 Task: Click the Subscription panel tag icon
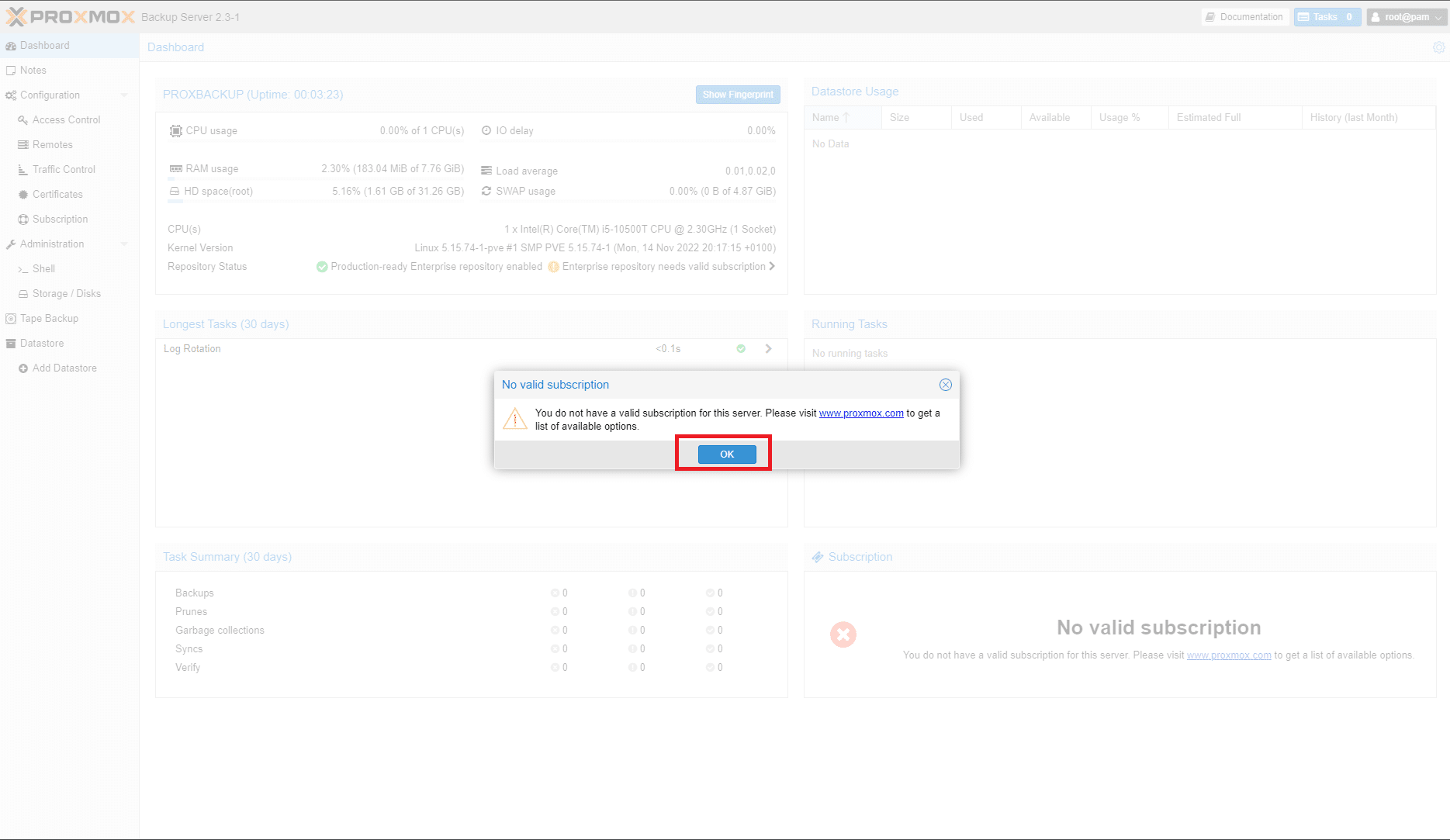coord(818,557)
